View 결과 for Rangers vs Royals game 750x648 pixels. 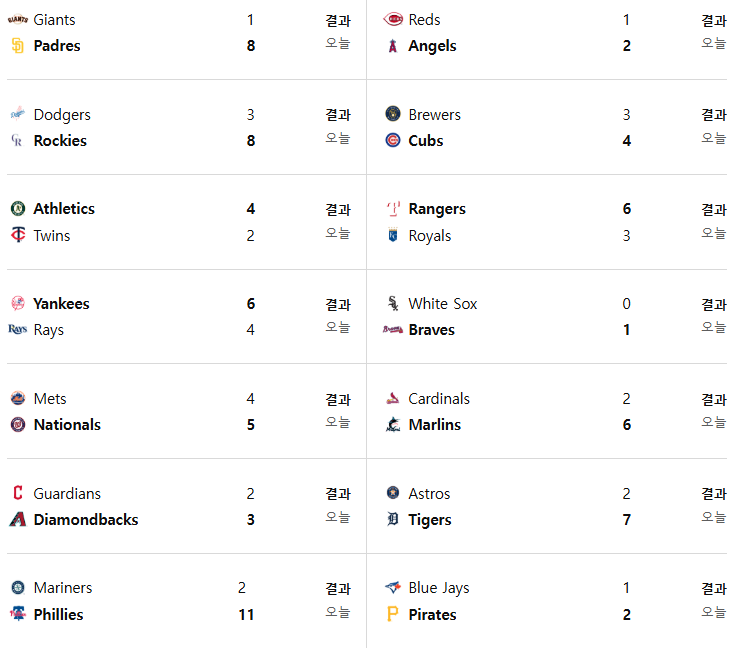coord(714,209)
